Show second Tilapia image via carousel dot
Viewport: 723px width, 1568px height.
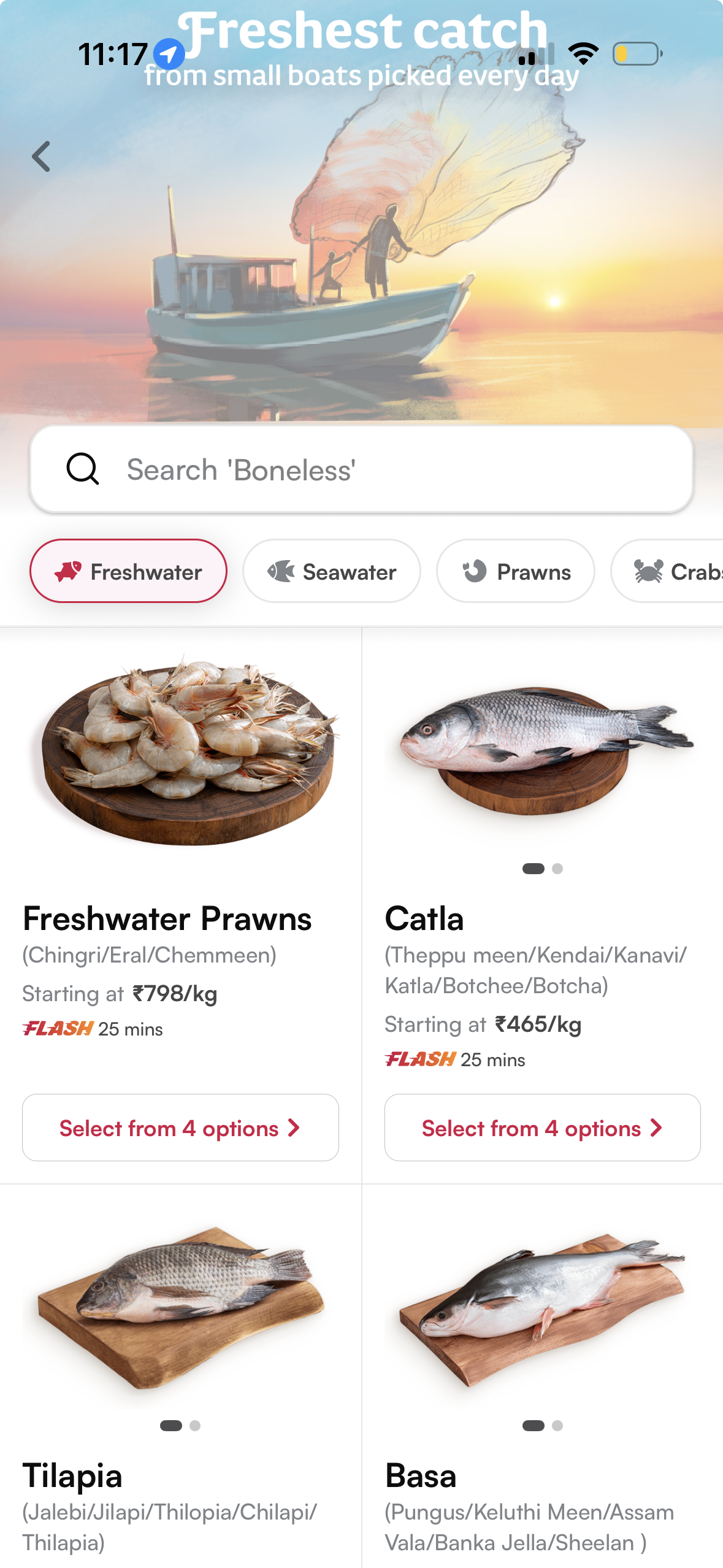point(195,1426)
